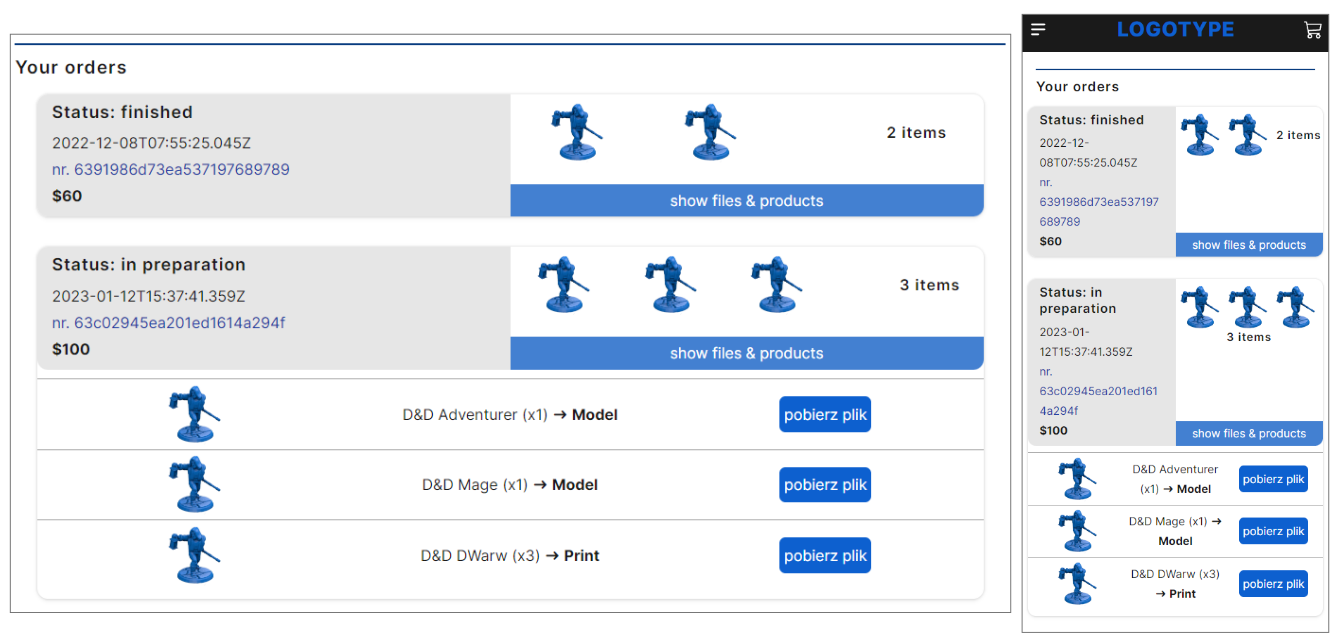
Task: Click pobierz plik for D&D DWarw
Action: (824, 555)
